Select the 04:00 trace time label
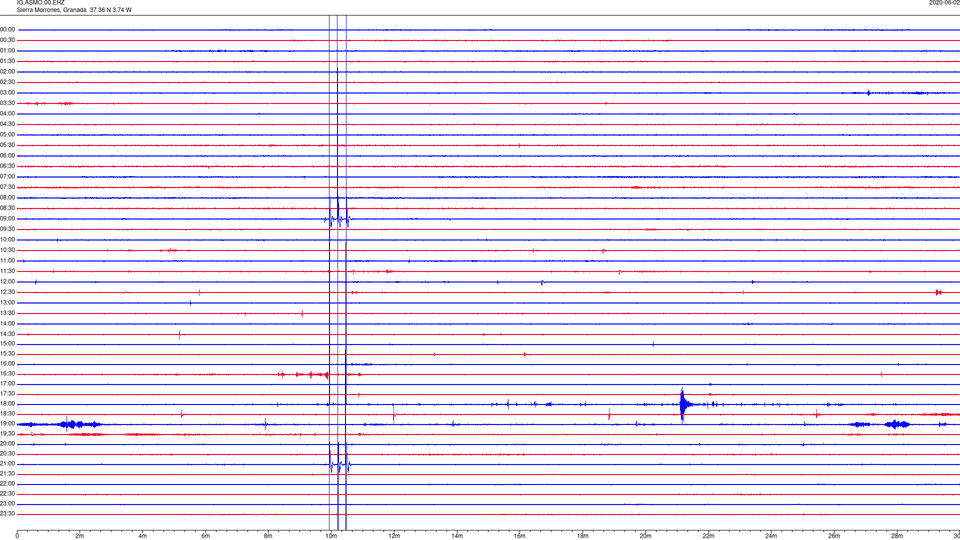The width and height of the screenshot is (960, 540). point(7,114)
